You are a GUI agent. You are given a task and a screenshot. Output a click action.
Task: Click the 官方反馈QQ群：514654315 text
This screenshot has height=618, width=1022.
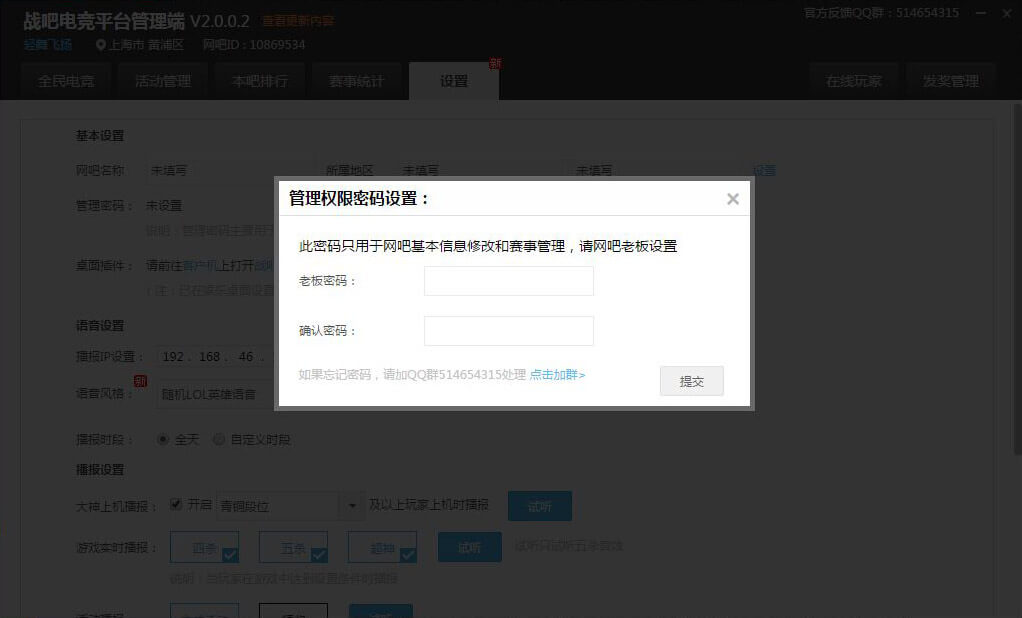[881, 12]
